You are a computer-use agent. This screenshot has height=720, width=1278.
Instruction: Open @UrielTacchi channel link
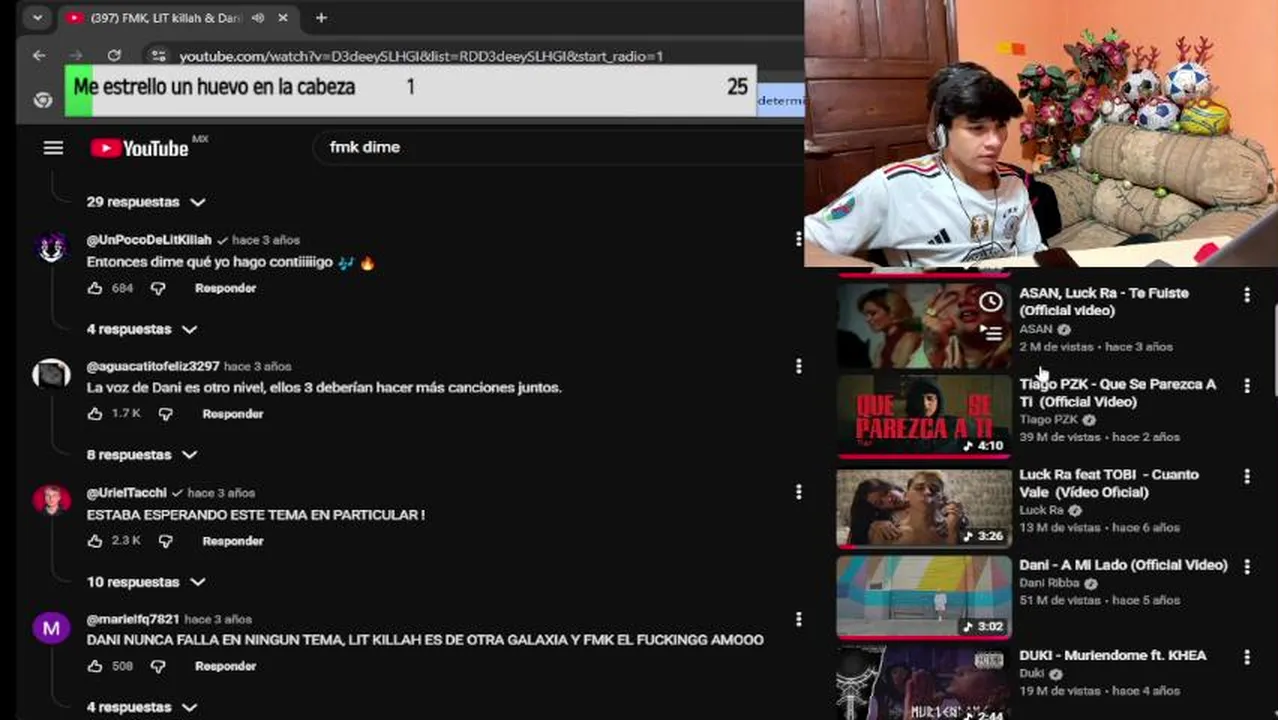(127, 493)
